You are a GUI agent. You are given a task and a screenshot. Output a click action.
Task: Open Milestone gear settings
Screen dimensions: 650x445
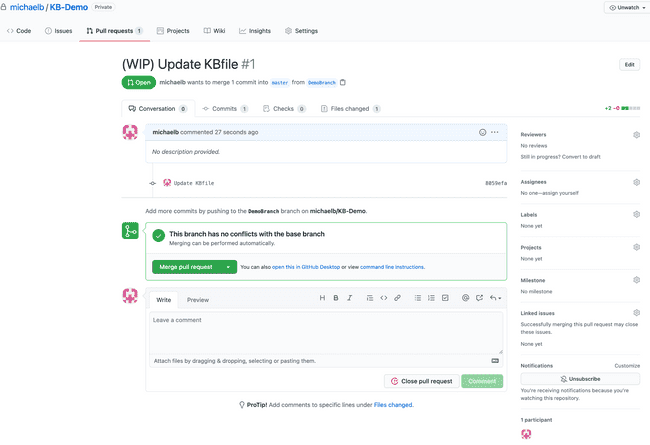(636, 280)
